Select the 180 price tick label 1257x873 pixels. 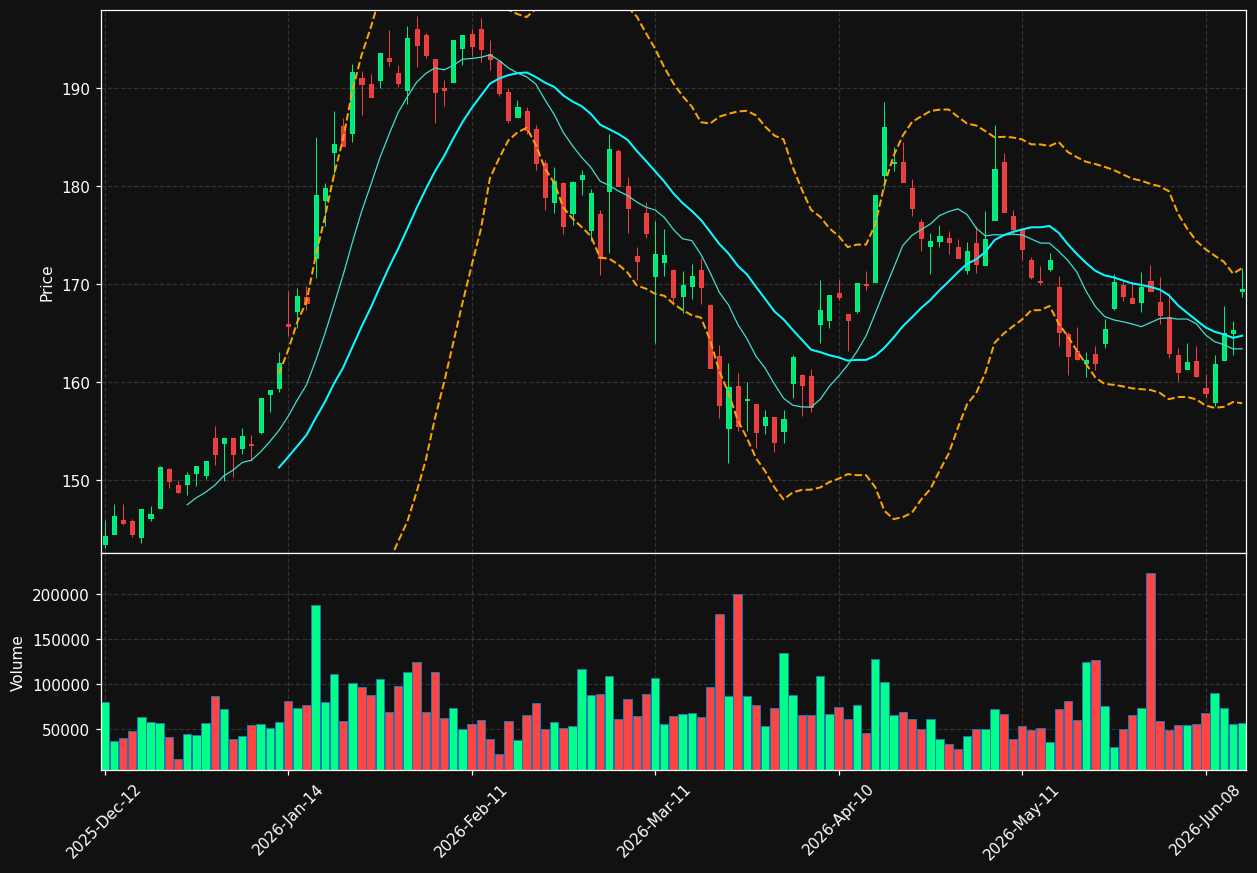[74, 187]
